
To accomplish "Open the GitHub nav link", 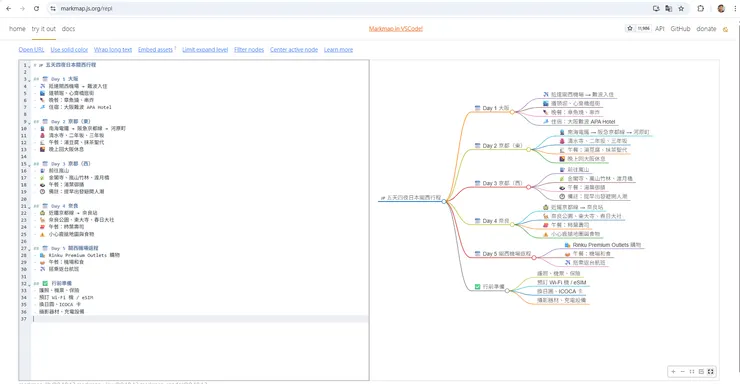I will 681,29.
